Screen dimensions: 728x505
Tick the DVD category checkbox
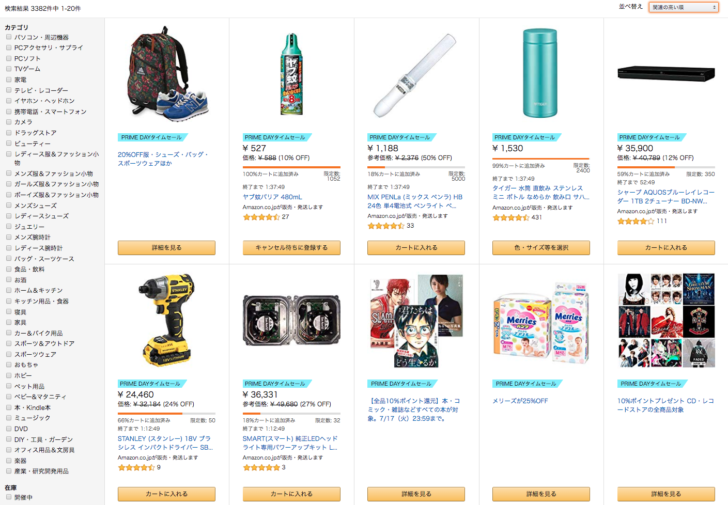(x=8, y=428)
